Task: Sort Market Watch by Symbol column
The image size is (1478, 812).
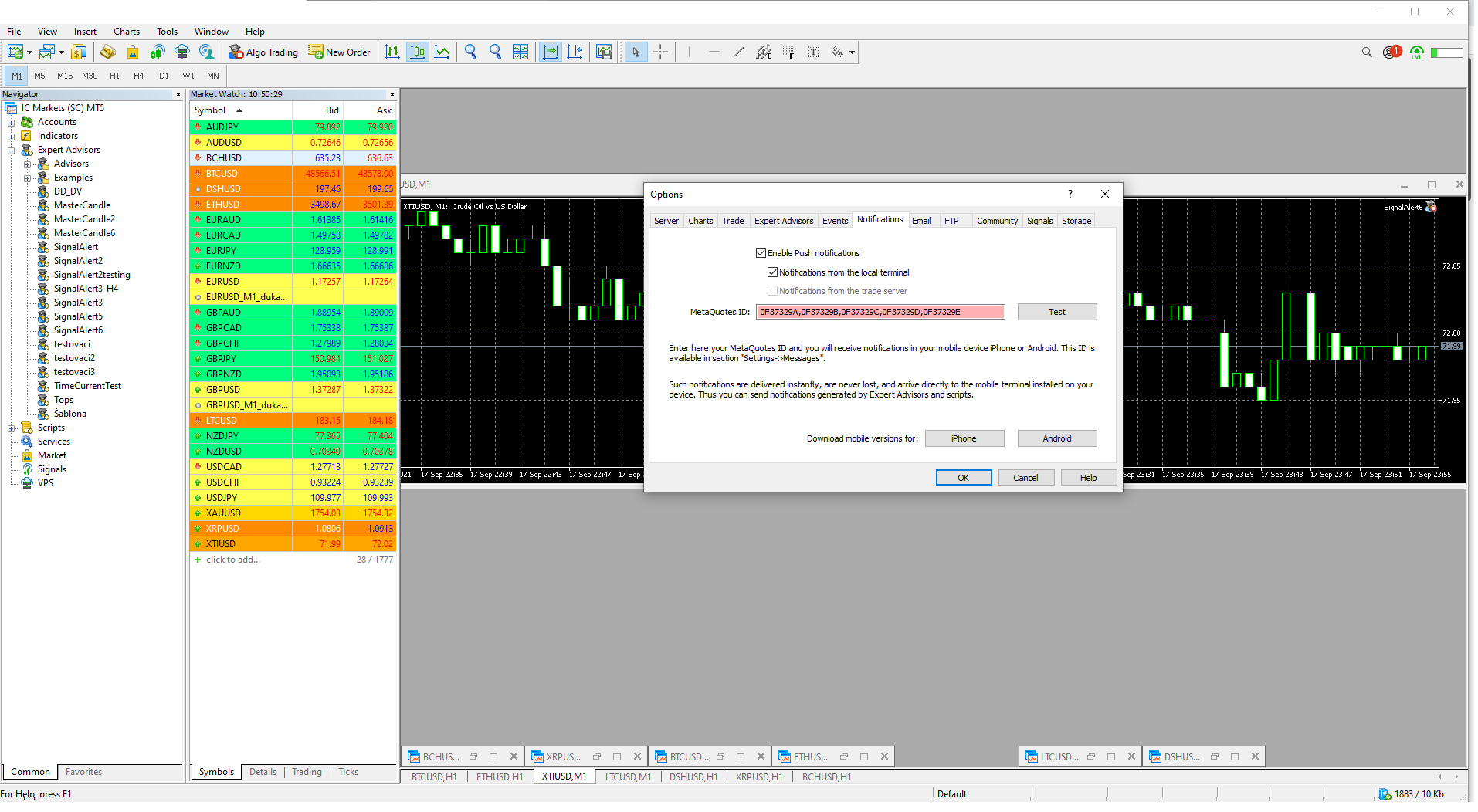Action: [241, 110]
